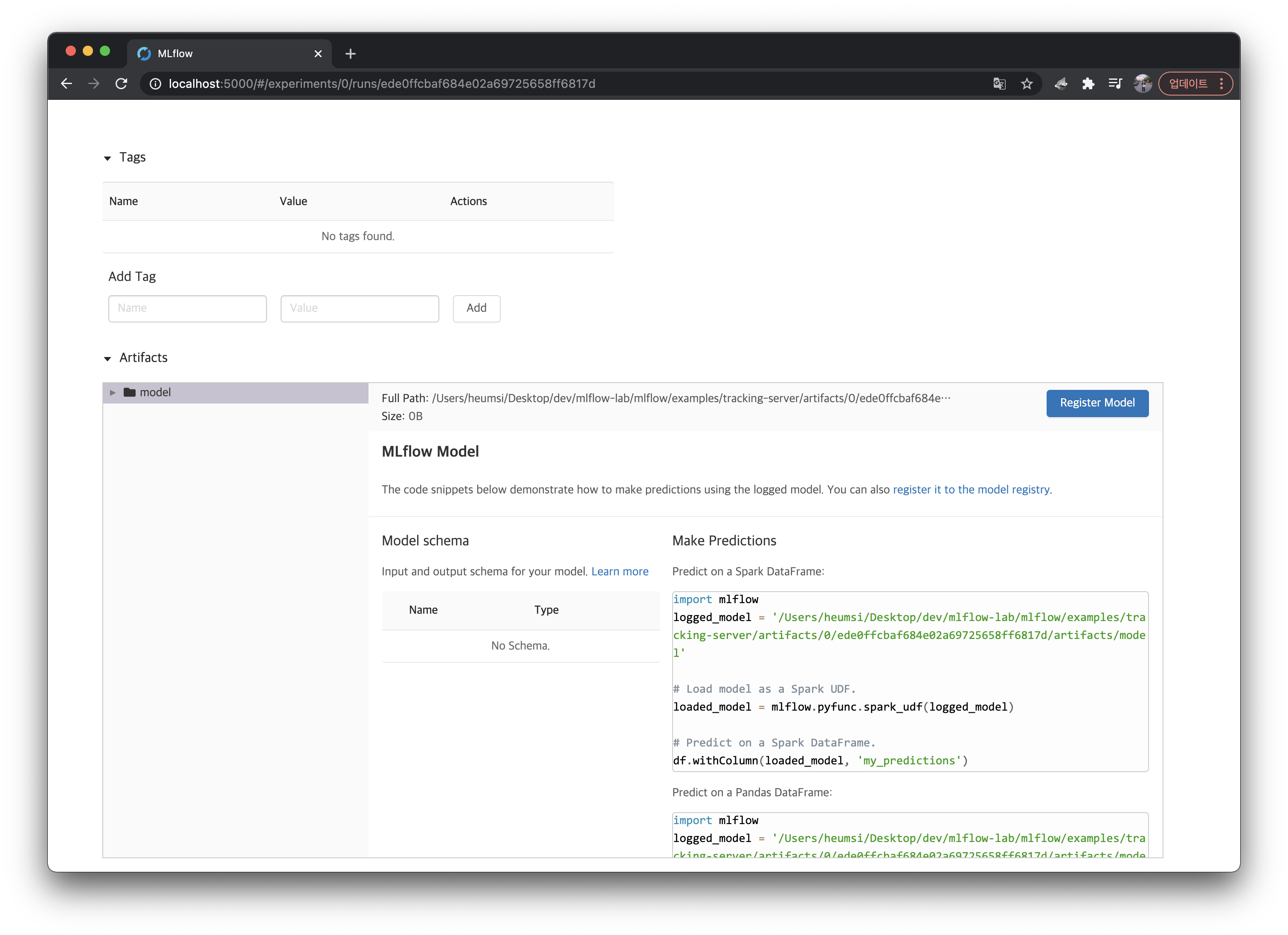Collapse the Artifacts section
This screenshot has width=1288, height=935.
coord(107,358)
